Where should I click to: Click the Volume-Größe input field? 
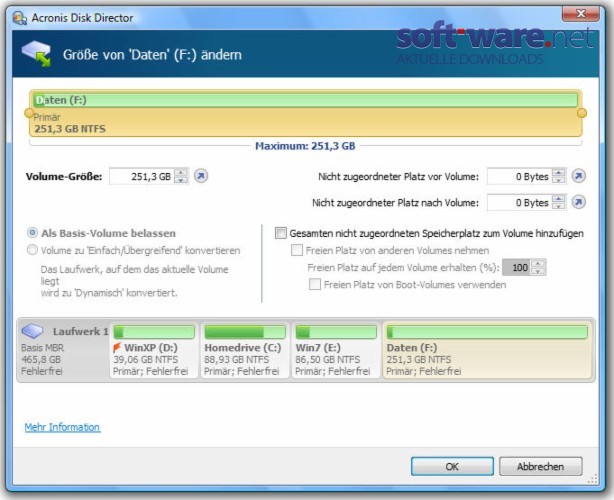tap(142, 176)
